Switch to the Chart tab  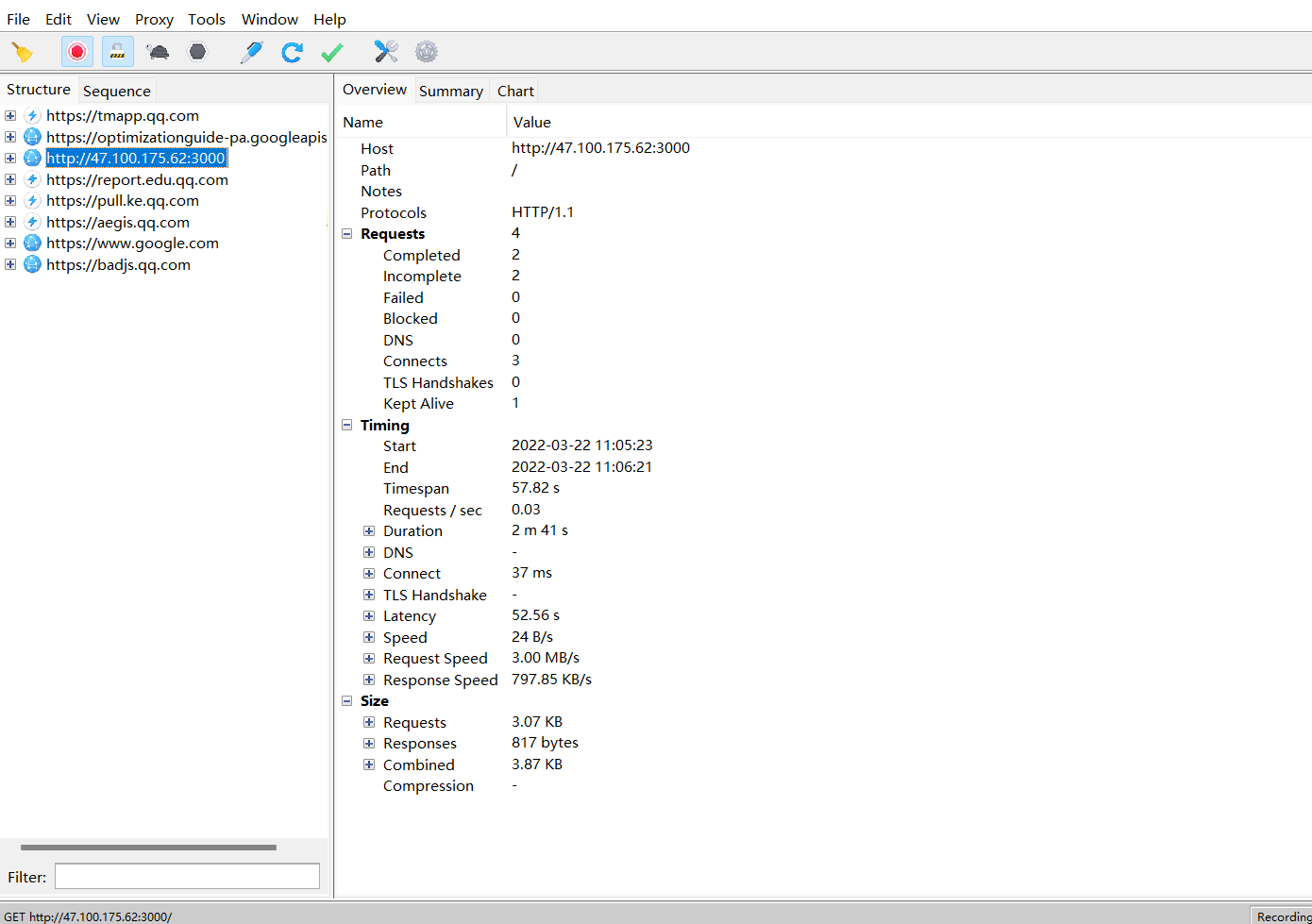click(515, 91)
